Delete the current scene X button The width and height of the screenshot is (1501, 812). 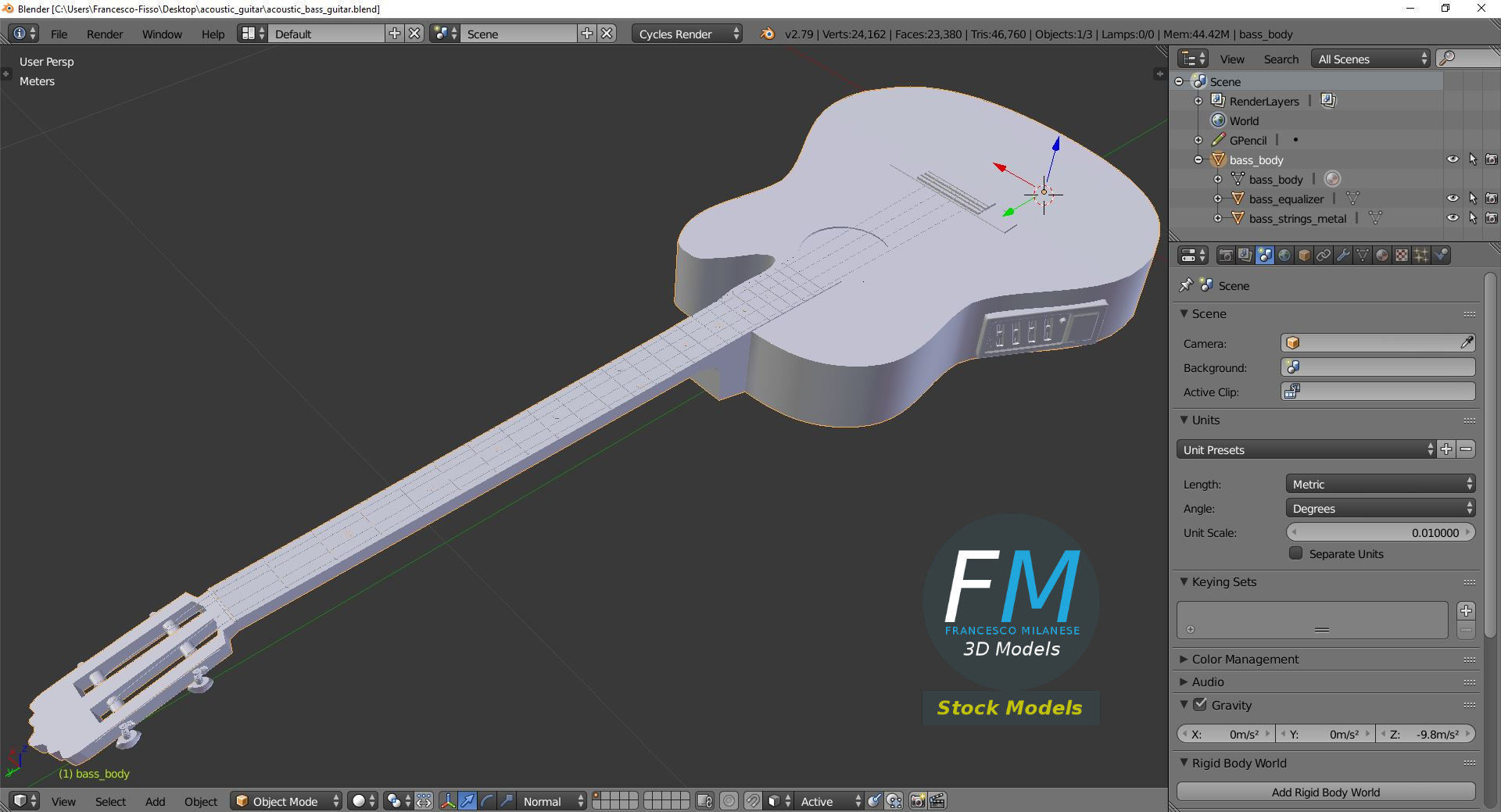point(607,34)
